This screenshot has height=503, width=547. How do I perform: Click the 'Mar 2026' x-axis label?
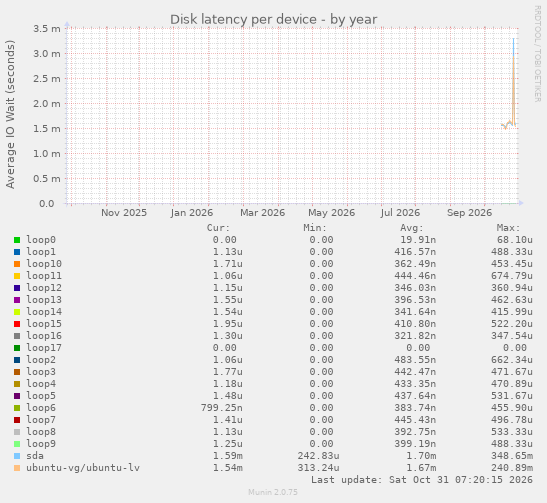pyautogui.click(x=262, y=213)
